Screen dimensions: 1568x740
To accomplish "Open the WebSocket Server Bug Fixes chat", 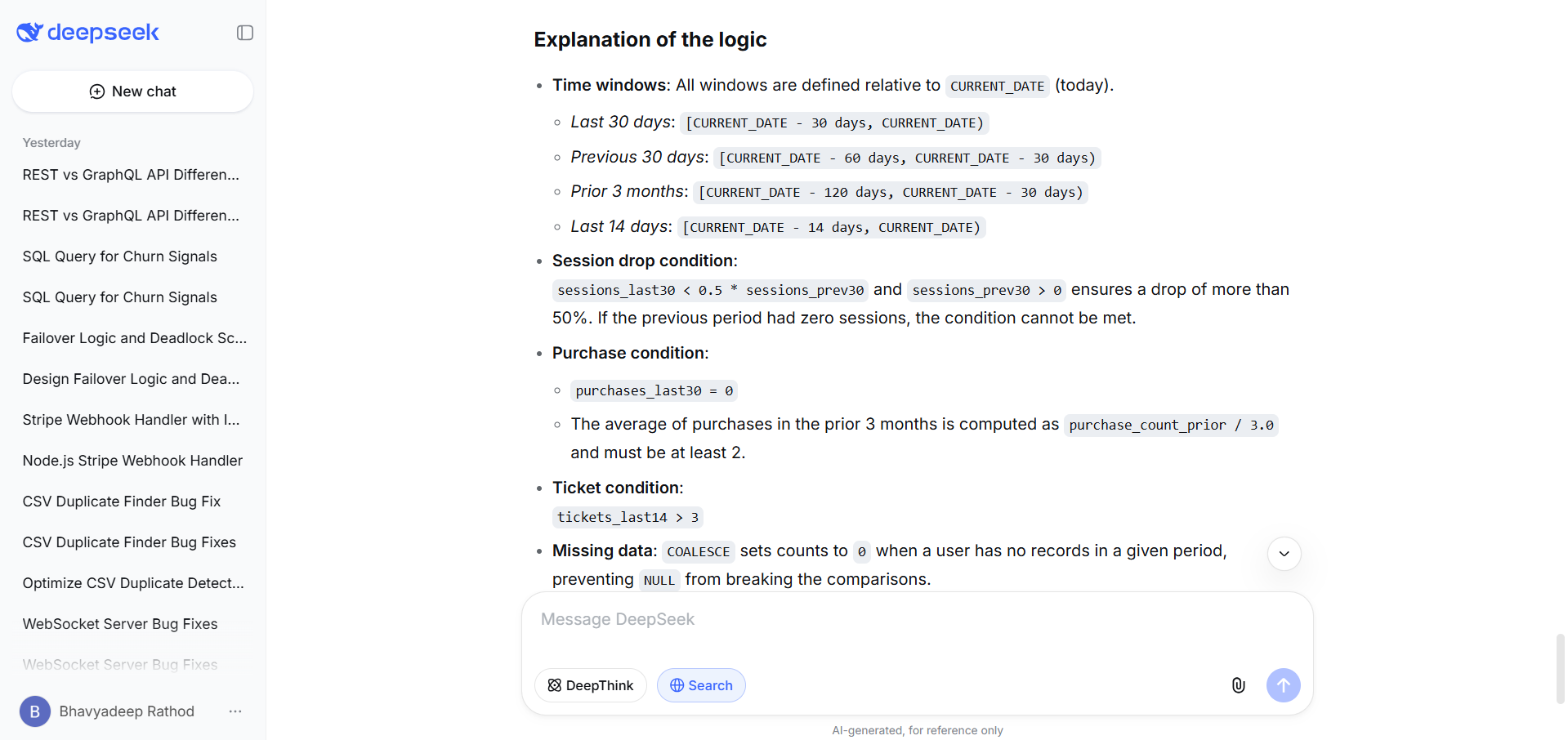I will pyautogui.click(x=119, y=623).
